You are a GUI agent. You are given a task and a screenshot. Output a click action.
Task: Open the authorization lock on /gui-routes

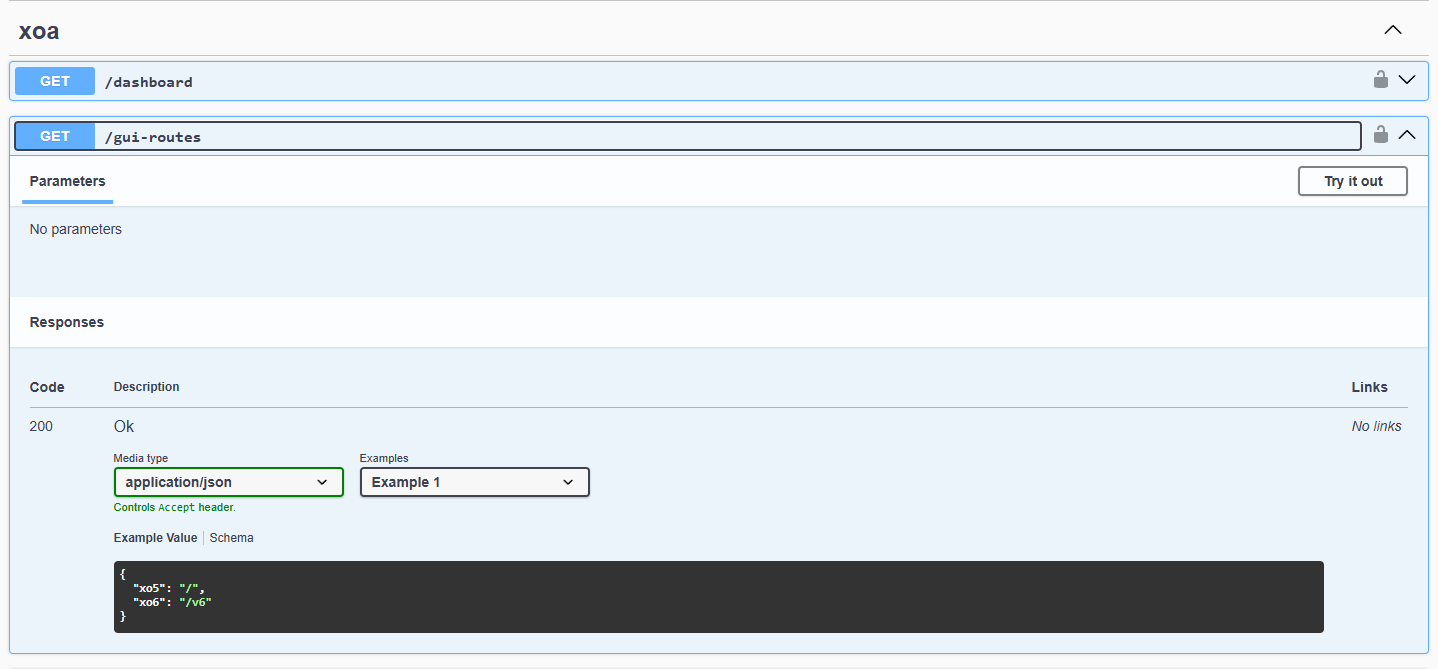1381,134
